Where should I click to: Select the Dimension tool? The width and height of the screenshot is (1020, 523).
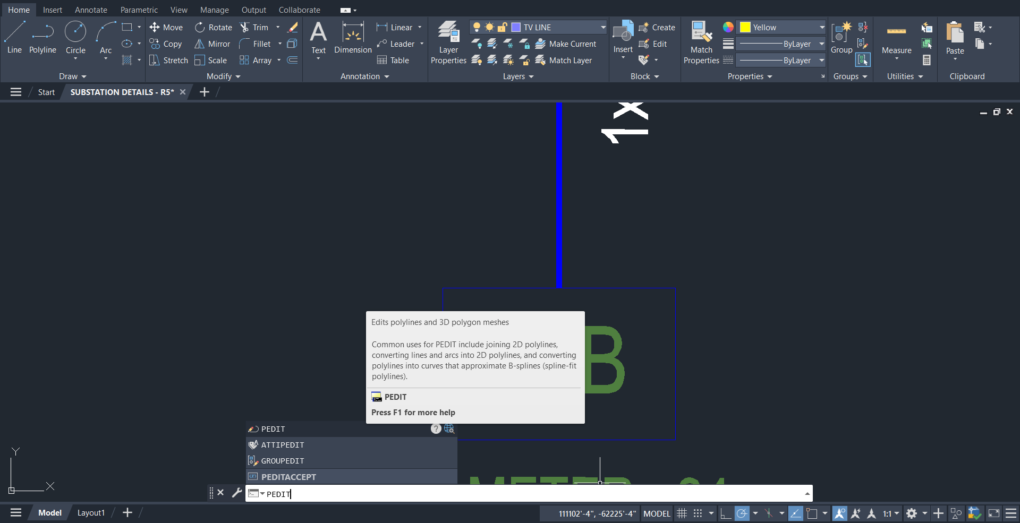click(x=353, y=38)
